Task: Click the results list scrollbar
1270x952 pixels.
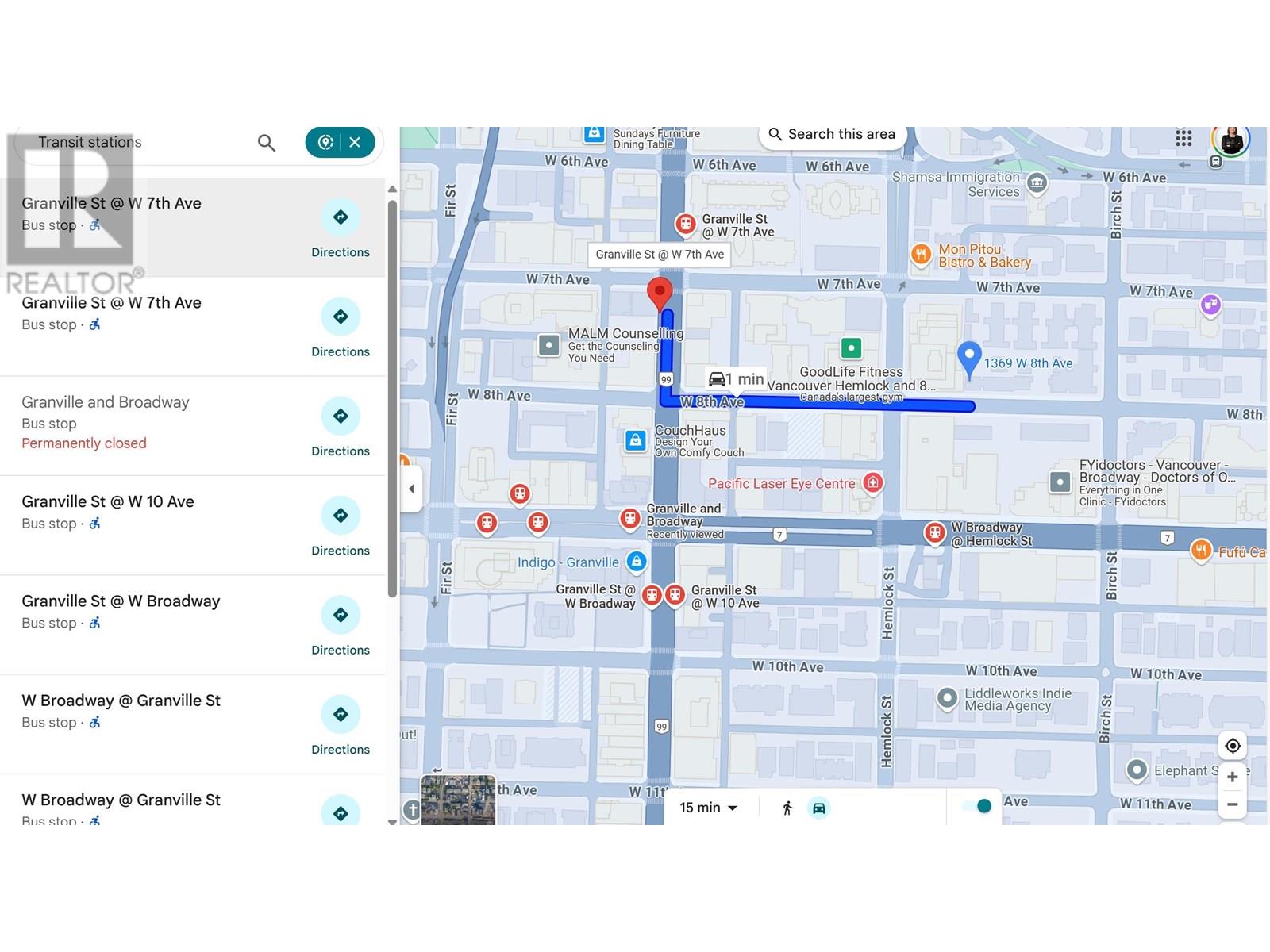Action: coord(392,398)
